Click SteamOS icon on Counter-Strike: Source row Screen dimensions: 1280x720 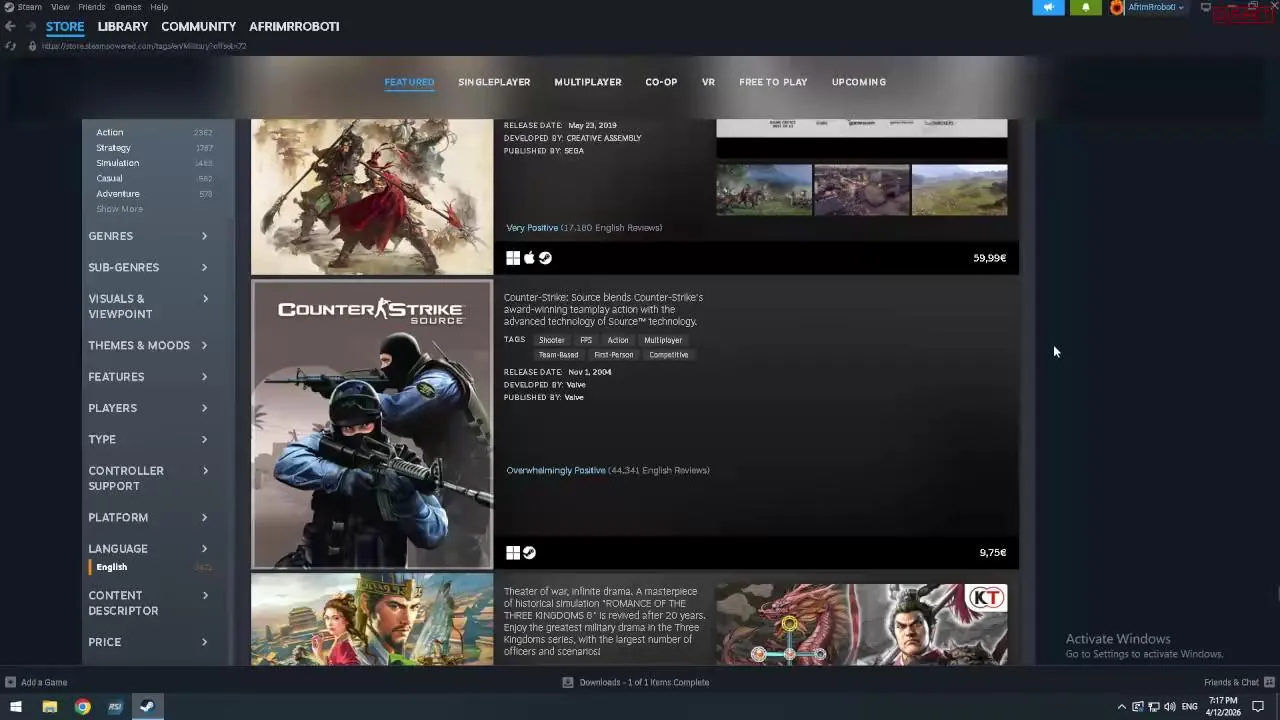[x=529, y=552]
